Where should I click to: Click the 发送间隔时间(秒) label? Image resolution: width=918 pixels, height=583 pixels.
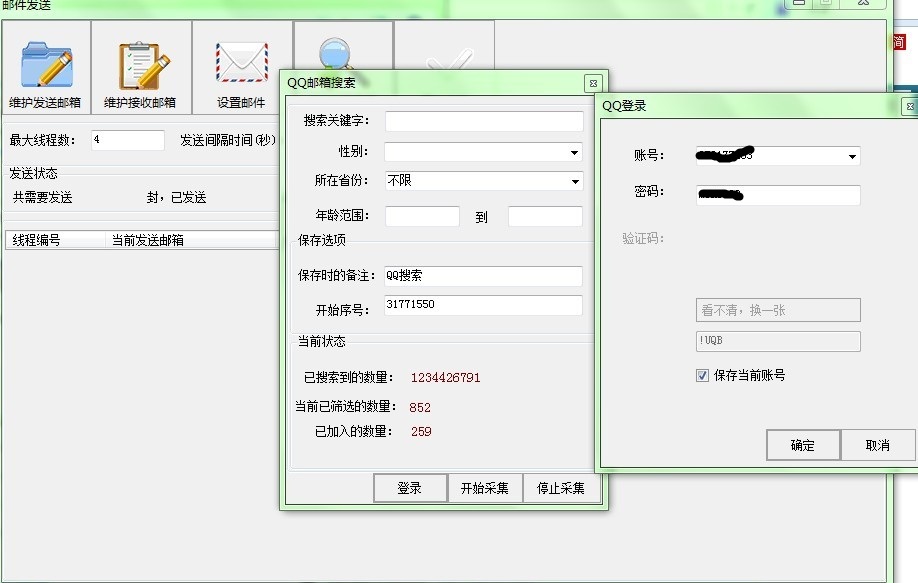coord(228,140)
